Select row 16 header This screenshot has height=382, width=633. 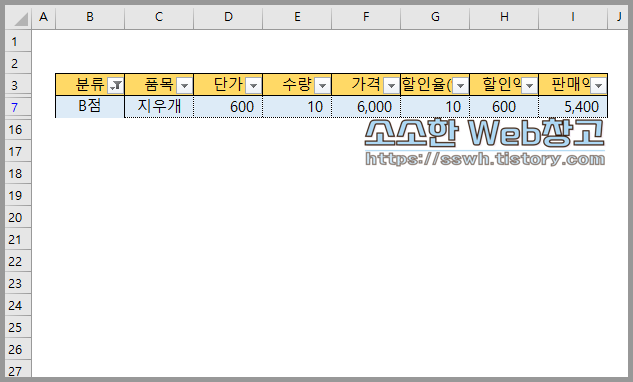click(x=18, y=129)
